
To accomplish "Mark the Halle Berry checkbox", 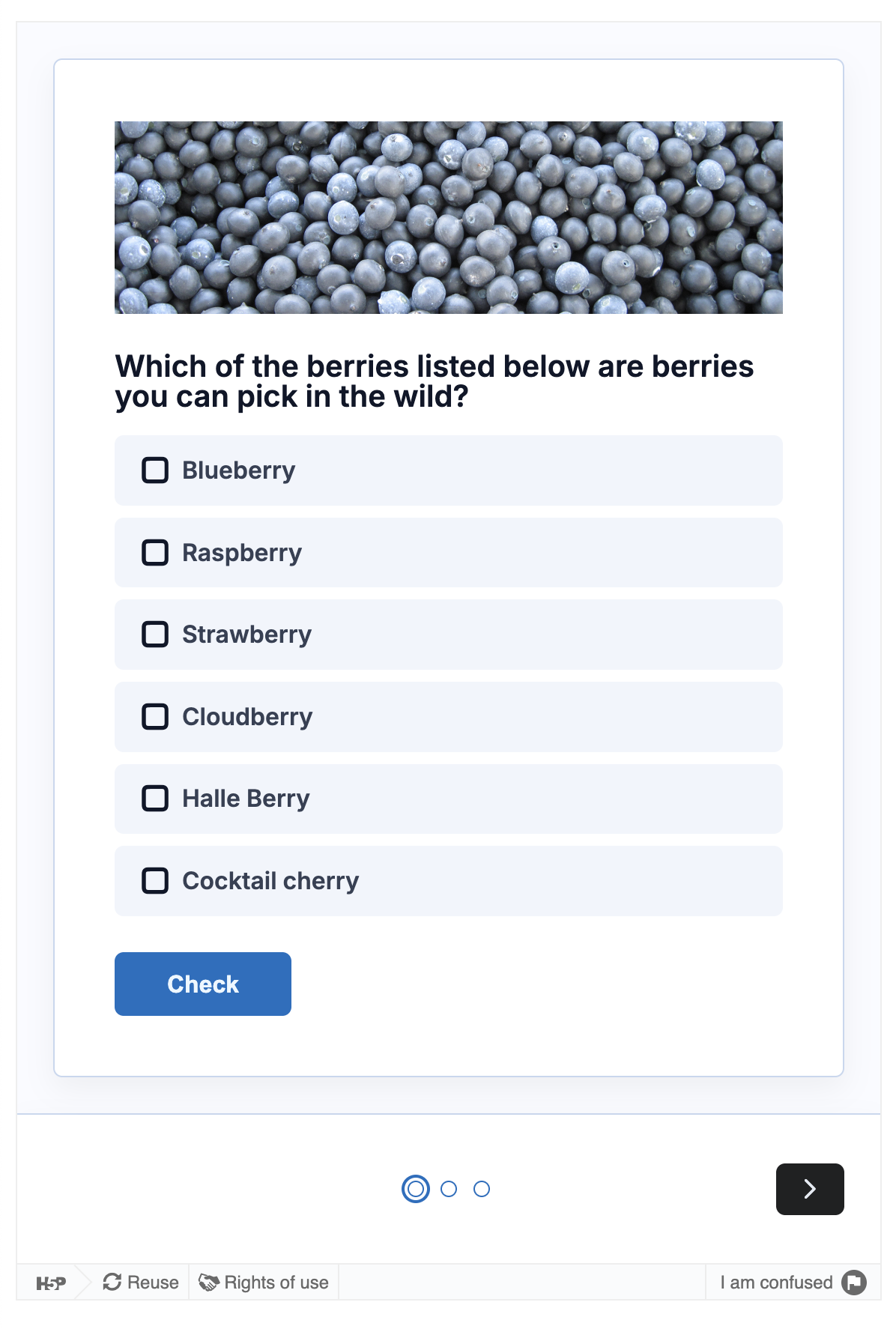I will click(155, 799).
